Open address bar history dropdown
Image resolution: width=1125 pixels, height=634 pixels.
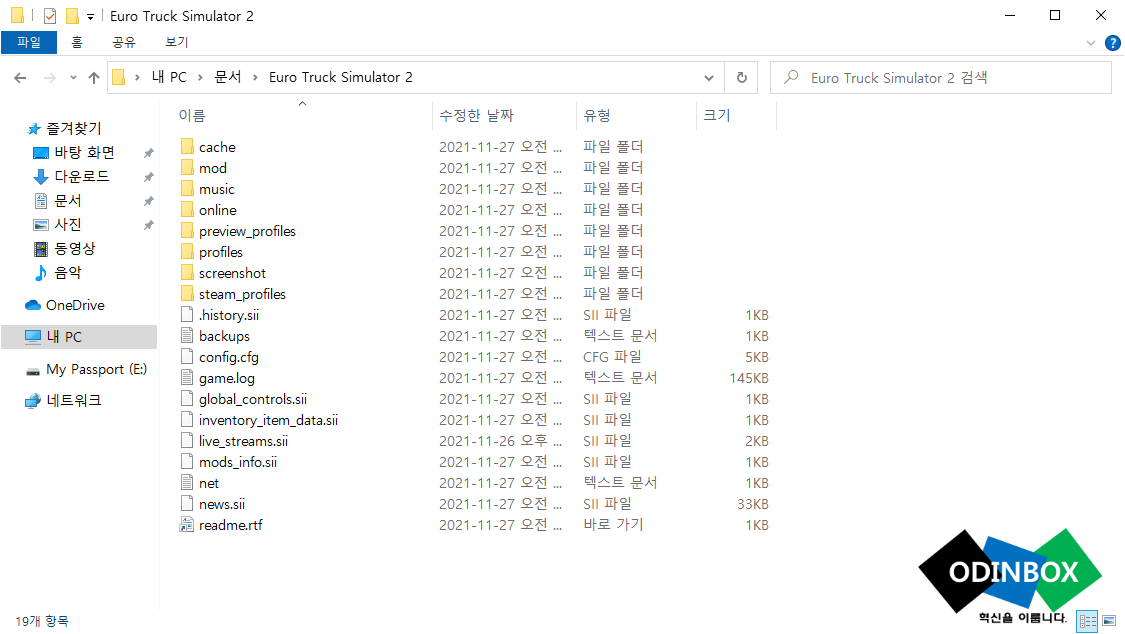pyautogui.click(x=709, y=77)
